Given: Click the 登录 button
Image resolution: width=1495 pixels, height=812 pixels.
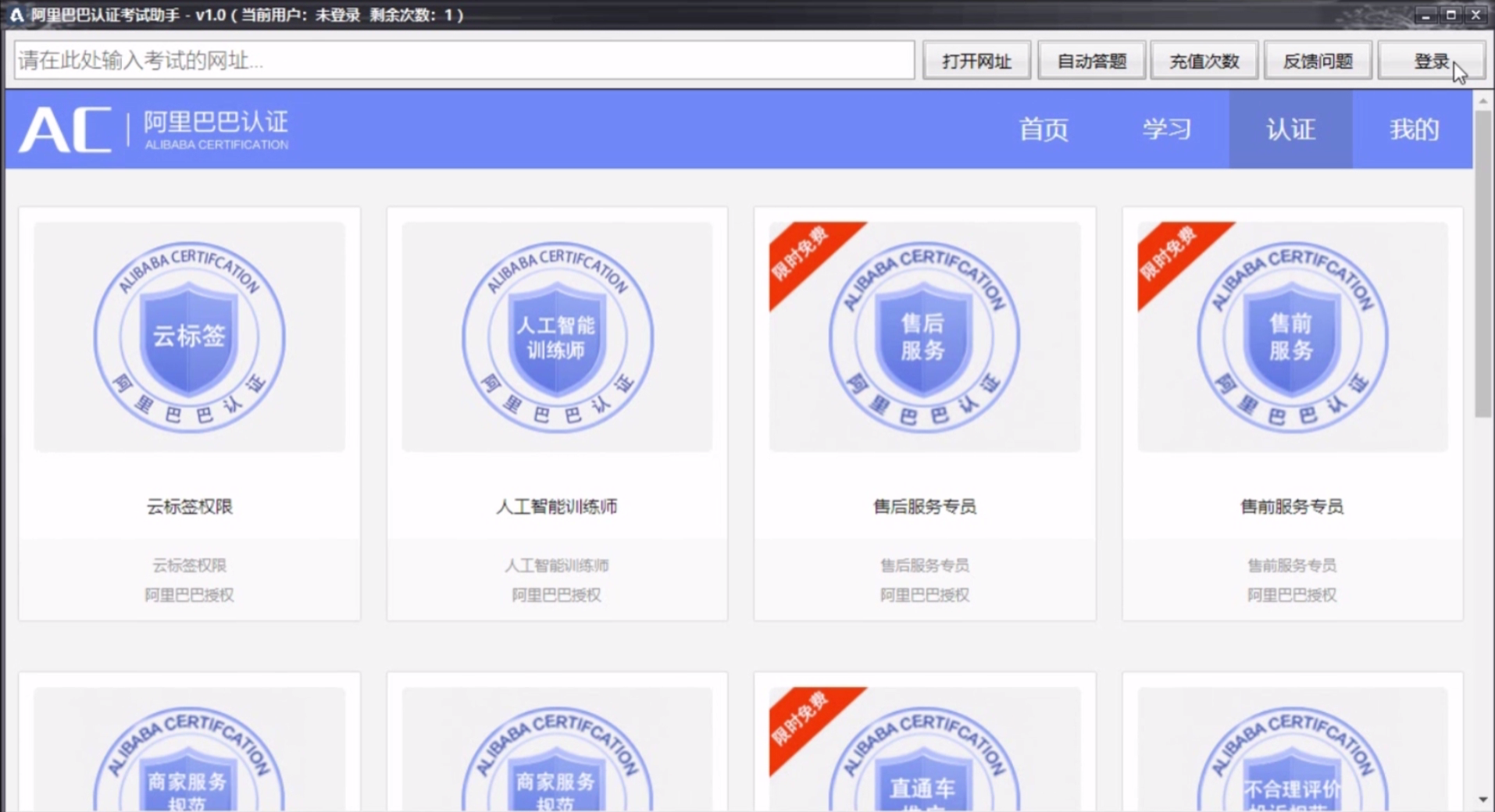Looking at the screenshot, I should 1431,61.
